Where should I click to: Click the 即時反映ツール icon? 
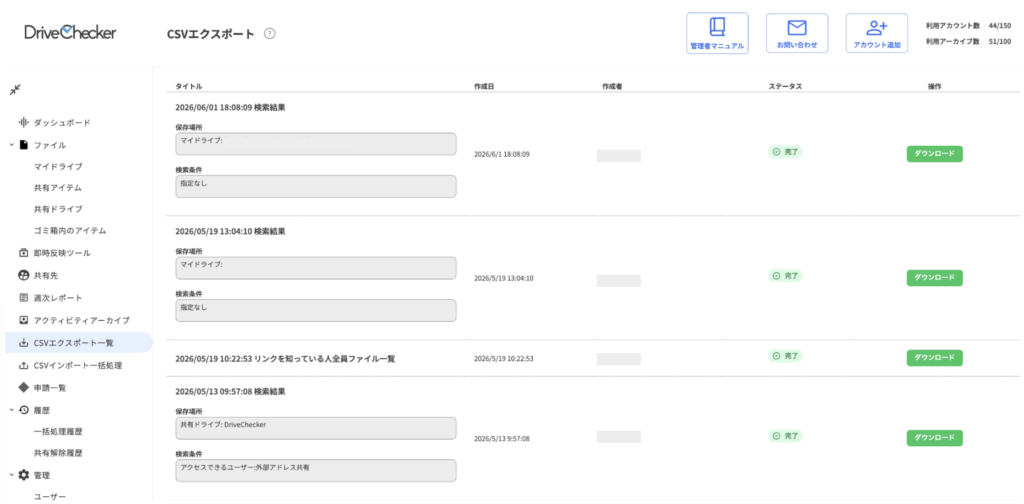pos(24,253)
